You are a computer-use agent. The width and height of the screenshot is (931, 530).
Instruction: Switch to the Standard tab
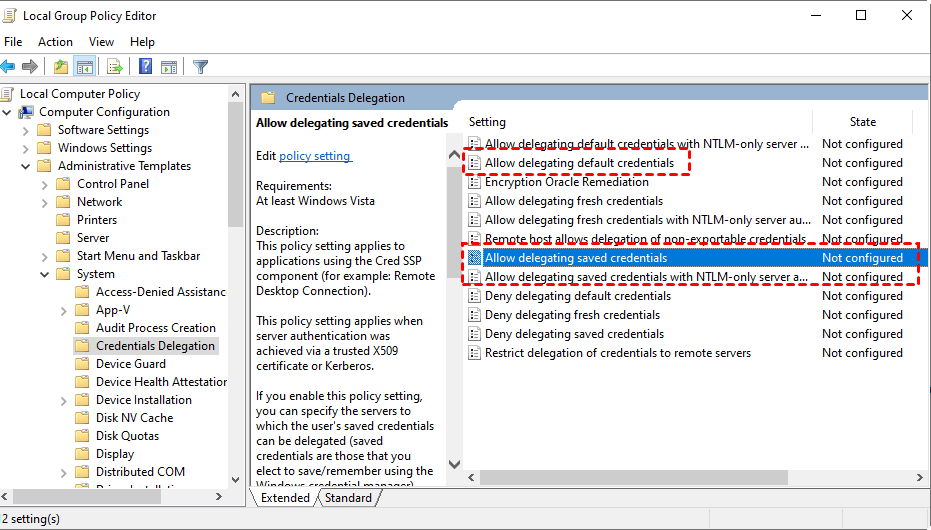click(348, 498)
